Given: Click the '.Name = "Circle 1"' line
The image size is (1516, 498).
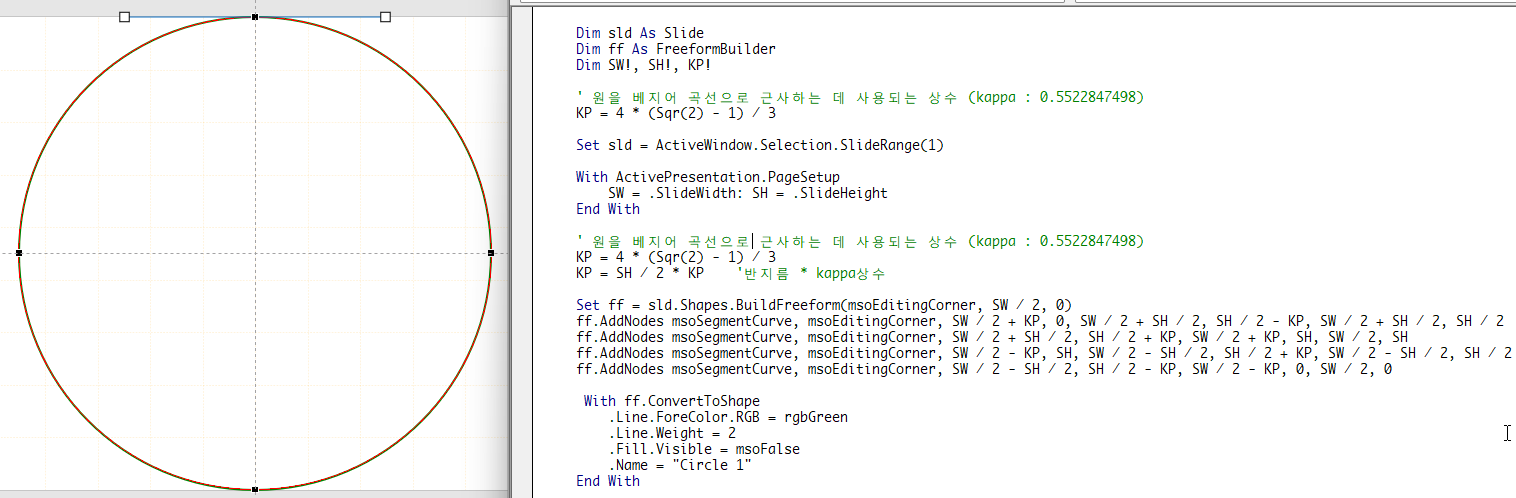Looking at the screenshot, I should click(679, 465).
